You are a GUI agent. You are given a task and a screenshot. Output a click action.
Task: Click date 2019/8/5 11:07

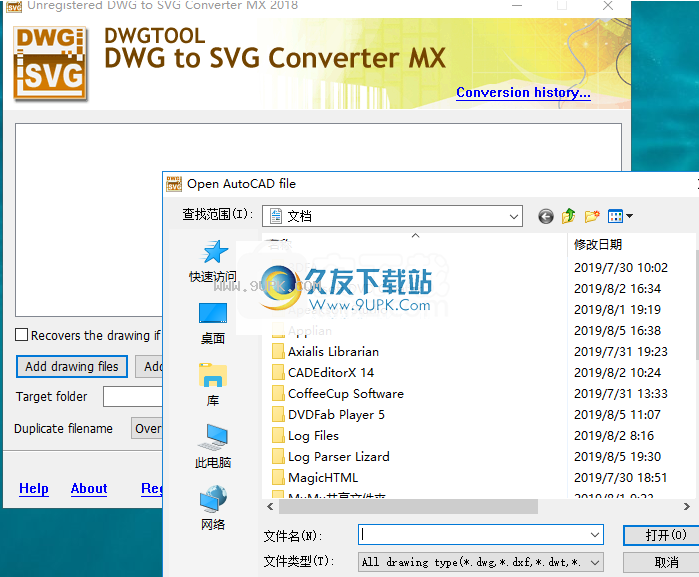point(617,414)
